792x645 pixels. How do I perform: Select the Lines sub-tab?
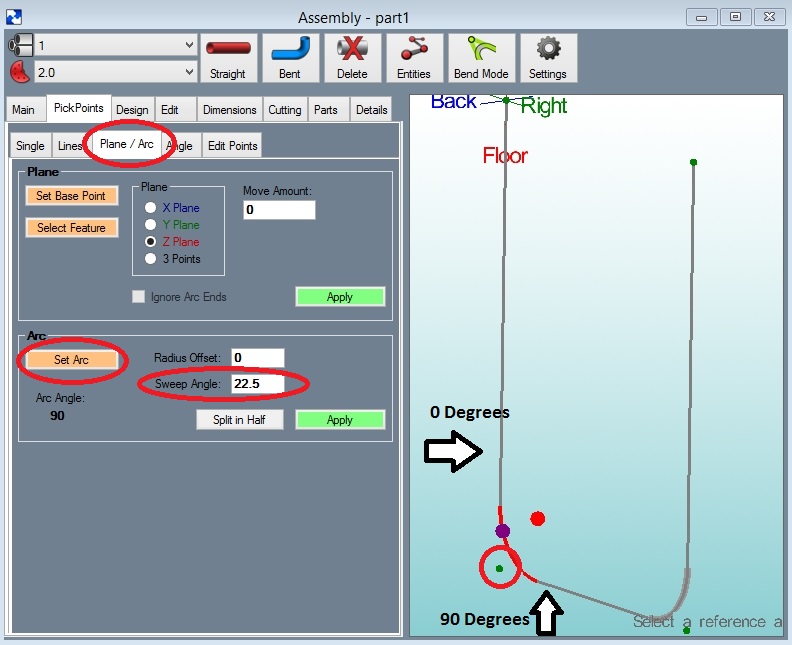pos(70,145)
